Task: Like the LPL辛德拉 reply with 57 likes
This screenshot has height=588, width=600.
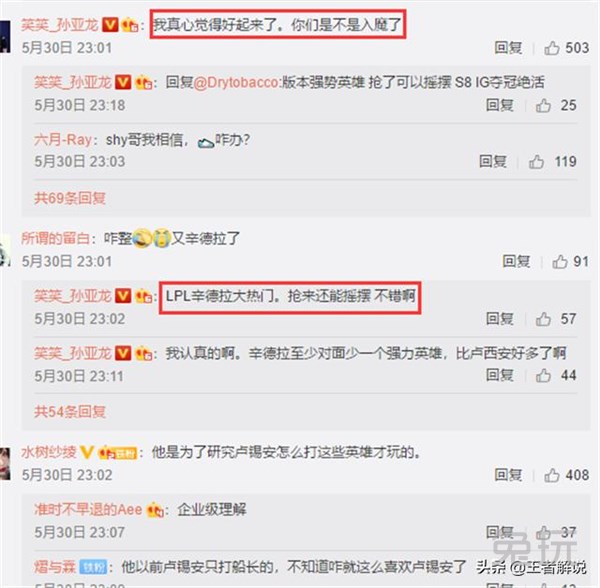Action: pos(543,319)
